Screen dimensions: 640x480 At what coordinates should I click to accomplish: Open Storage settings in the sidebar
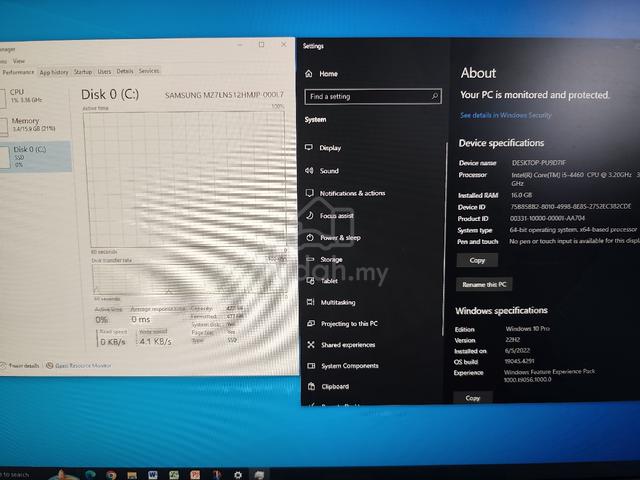click(x=324, y=259)
